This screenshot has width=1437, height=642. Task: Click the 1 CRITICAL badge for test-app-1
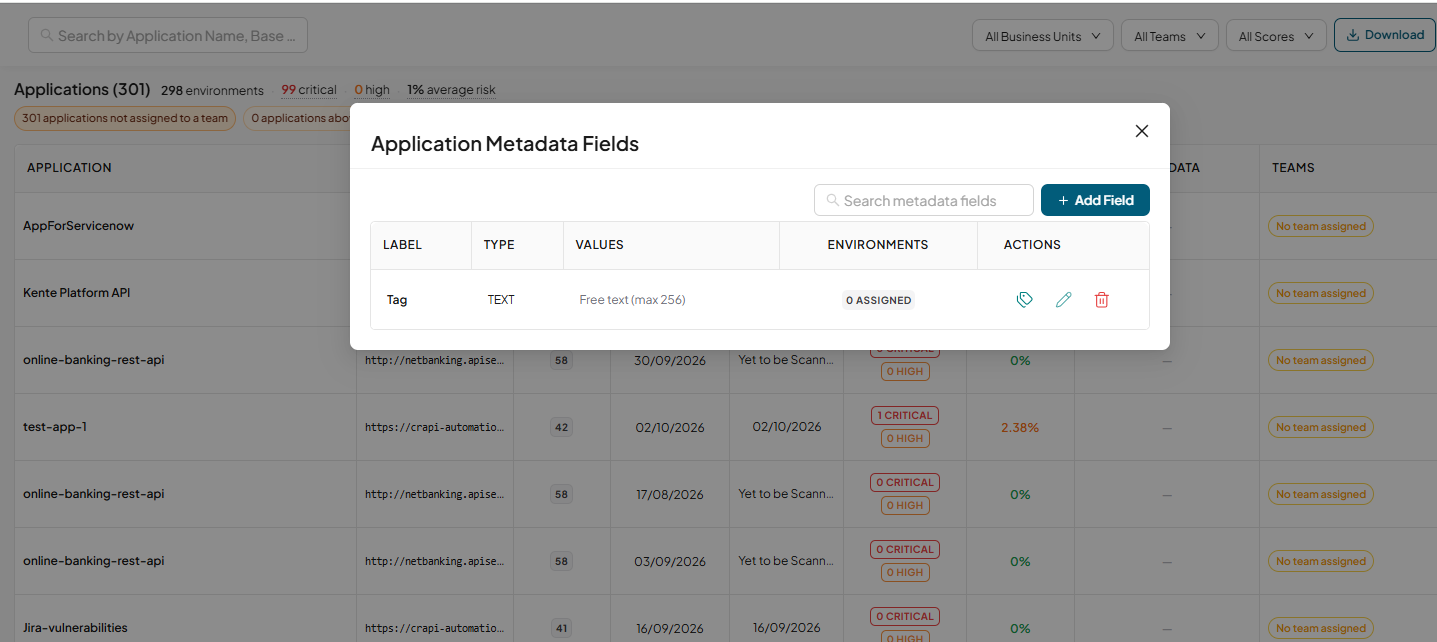tap(904, 415)
